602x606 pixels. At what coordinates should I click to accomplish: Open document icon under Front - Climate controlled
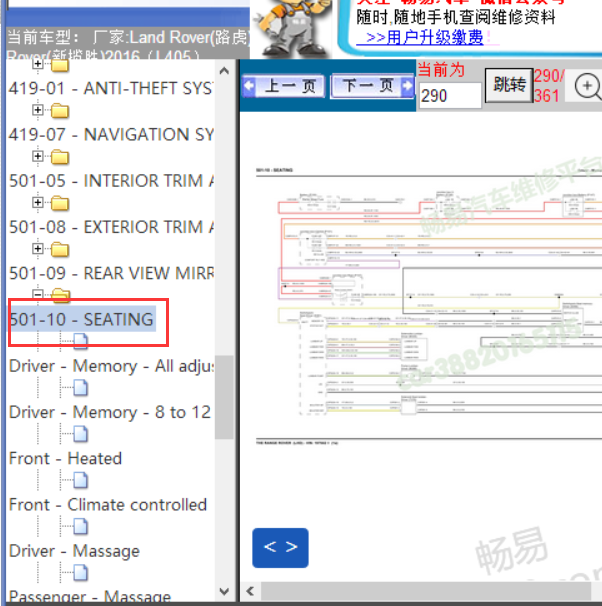point(80,527)
